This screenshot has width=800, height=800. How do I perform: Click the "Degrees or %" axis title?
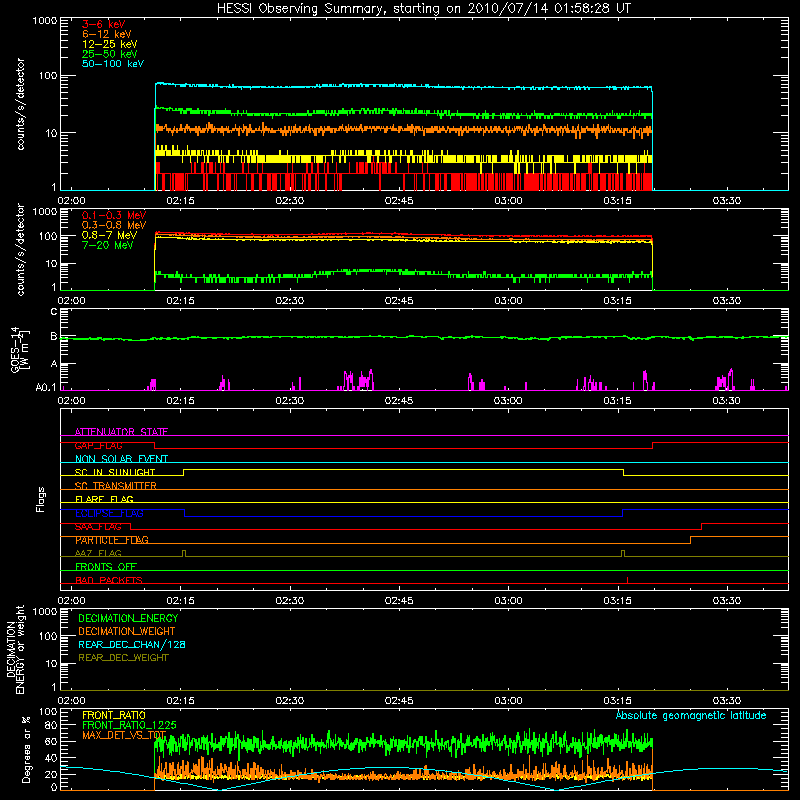pos(26,749)
